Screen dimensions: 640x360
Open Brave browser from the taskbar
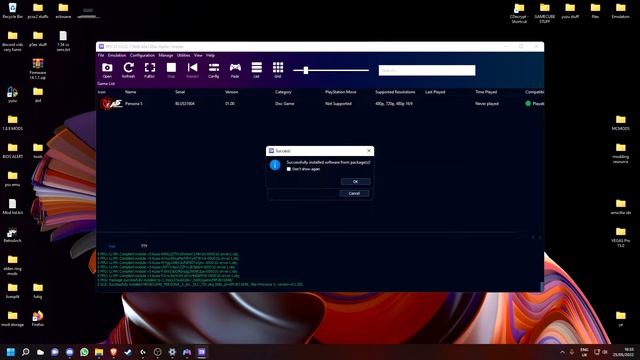pyautogui.click(x=113, y=352)
